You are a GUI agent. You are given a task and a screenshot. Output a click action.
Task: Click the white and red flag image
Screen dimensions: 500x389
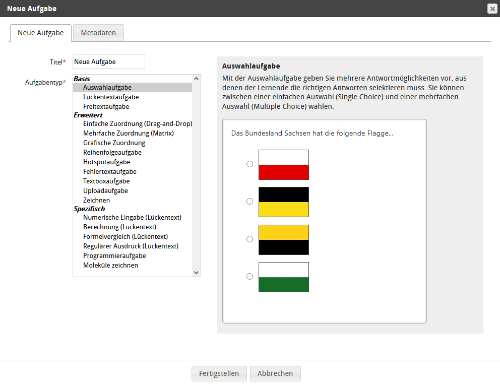coord(284,165)
